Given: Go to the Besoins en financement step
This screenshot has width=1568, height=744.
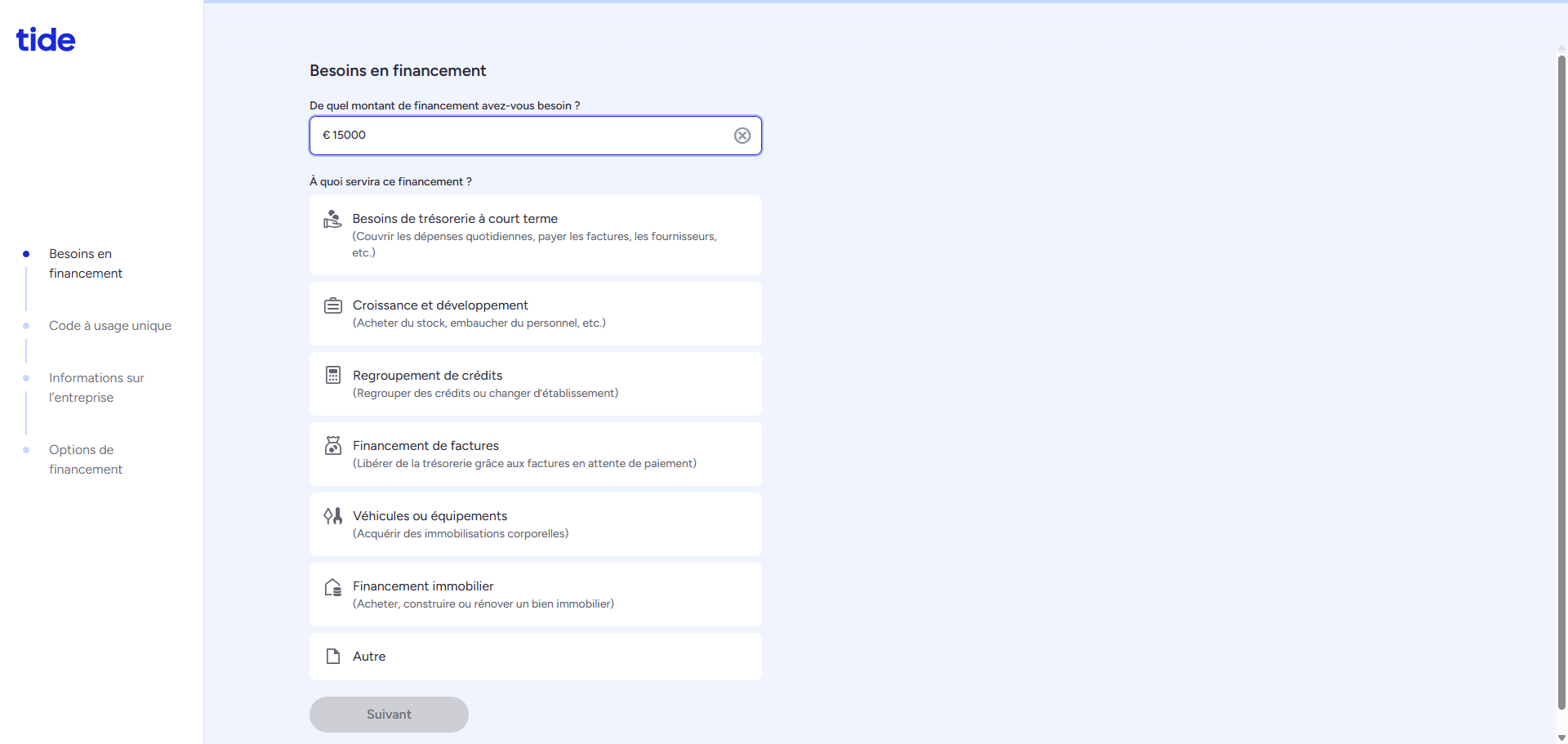Looking at the screenshot, I should point(85,264).
